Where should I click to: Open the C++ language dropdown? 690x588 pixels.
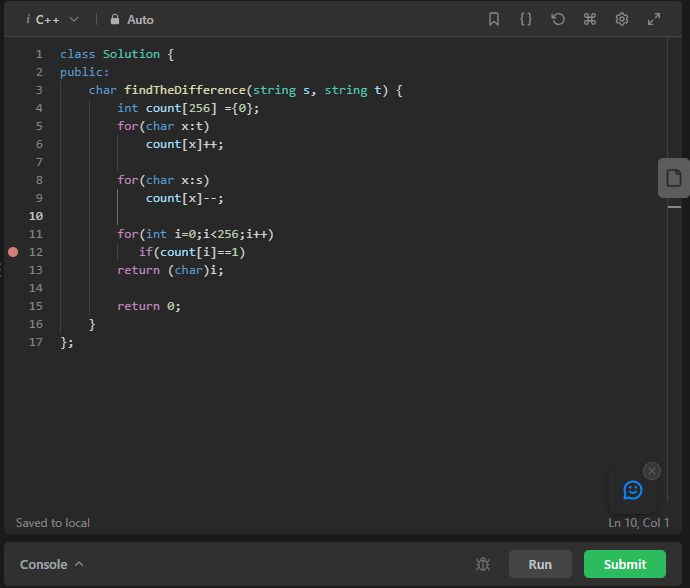[x=57, y=20]
